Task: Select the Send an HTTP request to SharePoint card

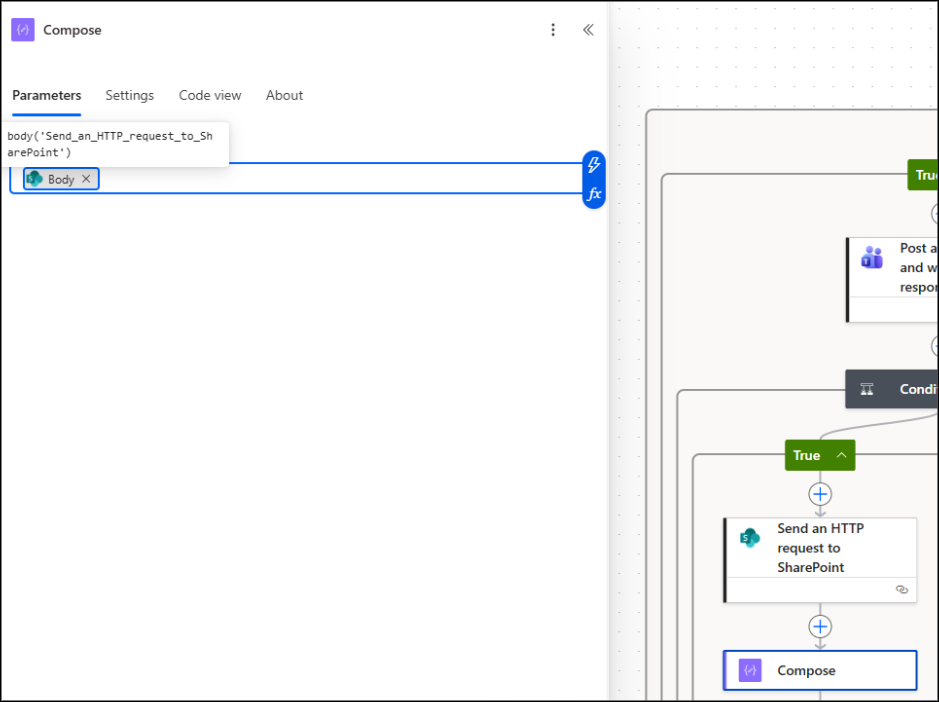Action: [x=820, y=548]
